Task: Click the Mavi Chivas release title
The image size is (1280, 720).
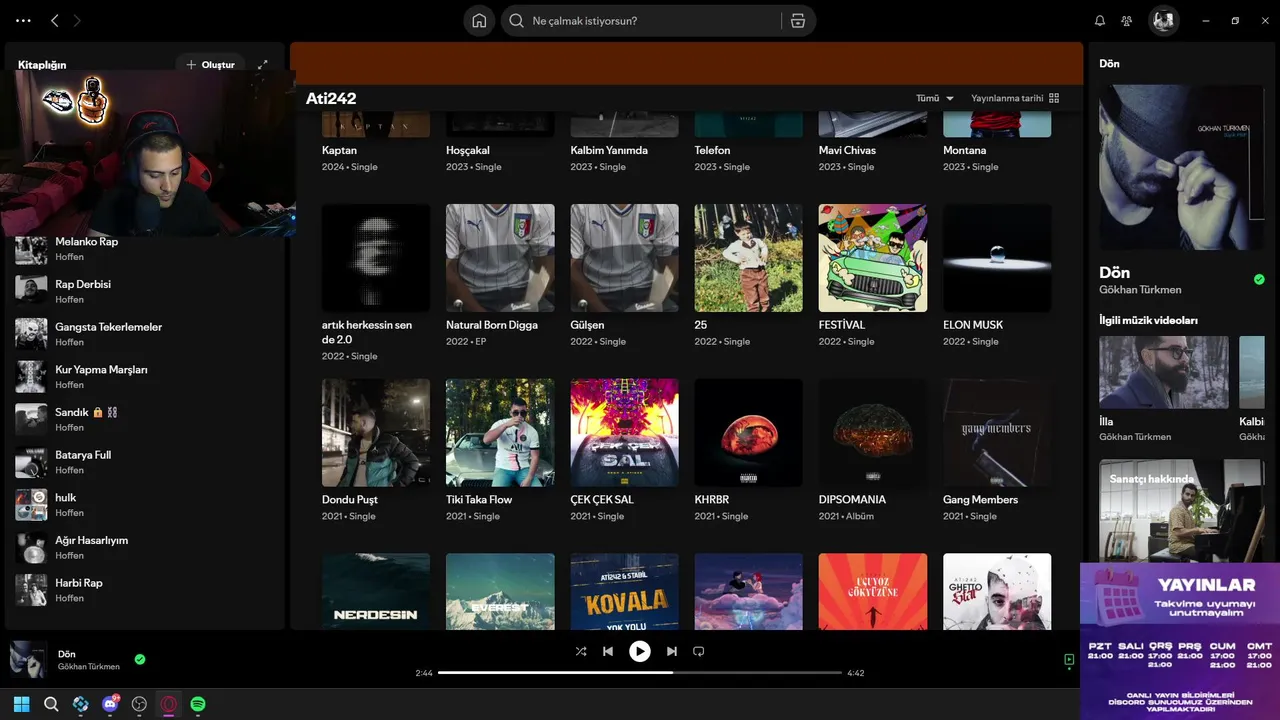Action: click(847, 150)
